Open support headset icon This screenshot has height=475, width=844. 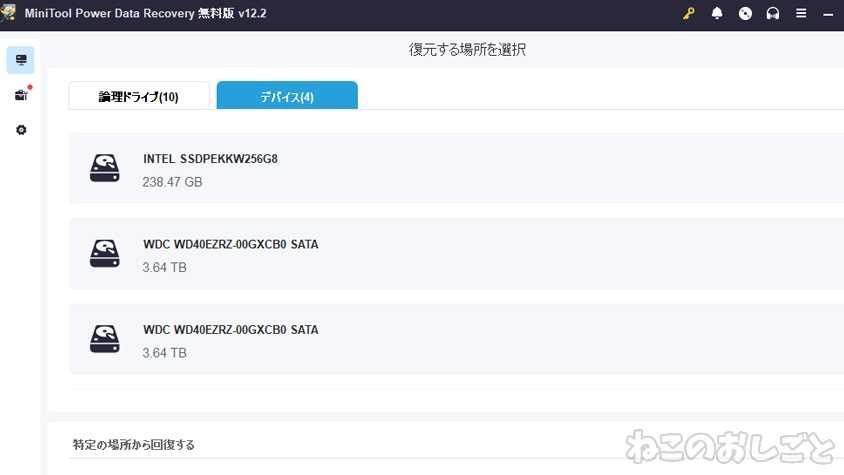click(773, 13)
